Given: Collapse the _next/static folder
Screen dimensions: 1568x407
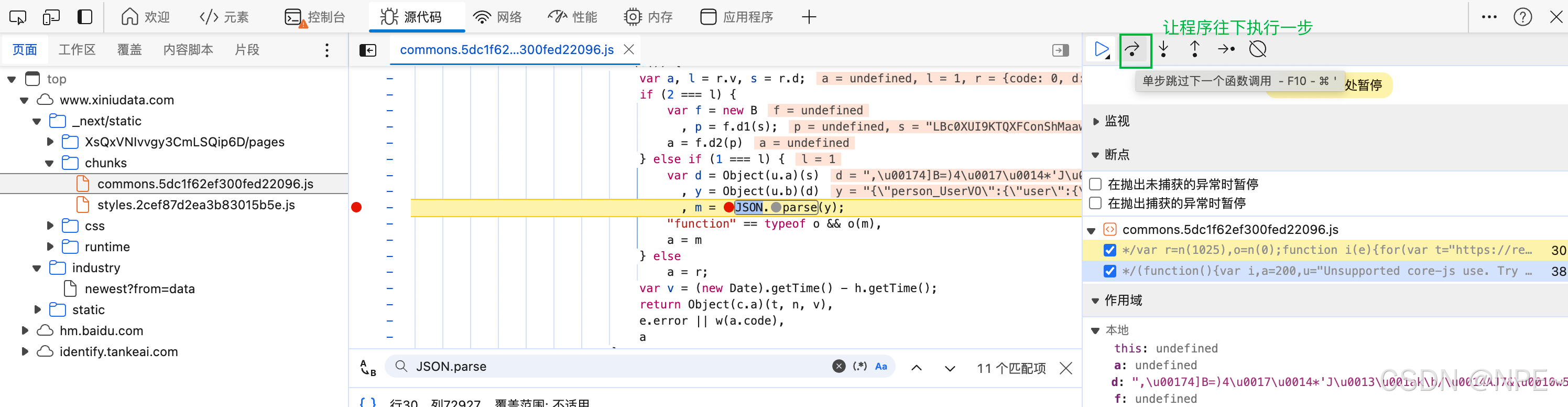Looking at the screenshot, I should [x=37, y=121].
